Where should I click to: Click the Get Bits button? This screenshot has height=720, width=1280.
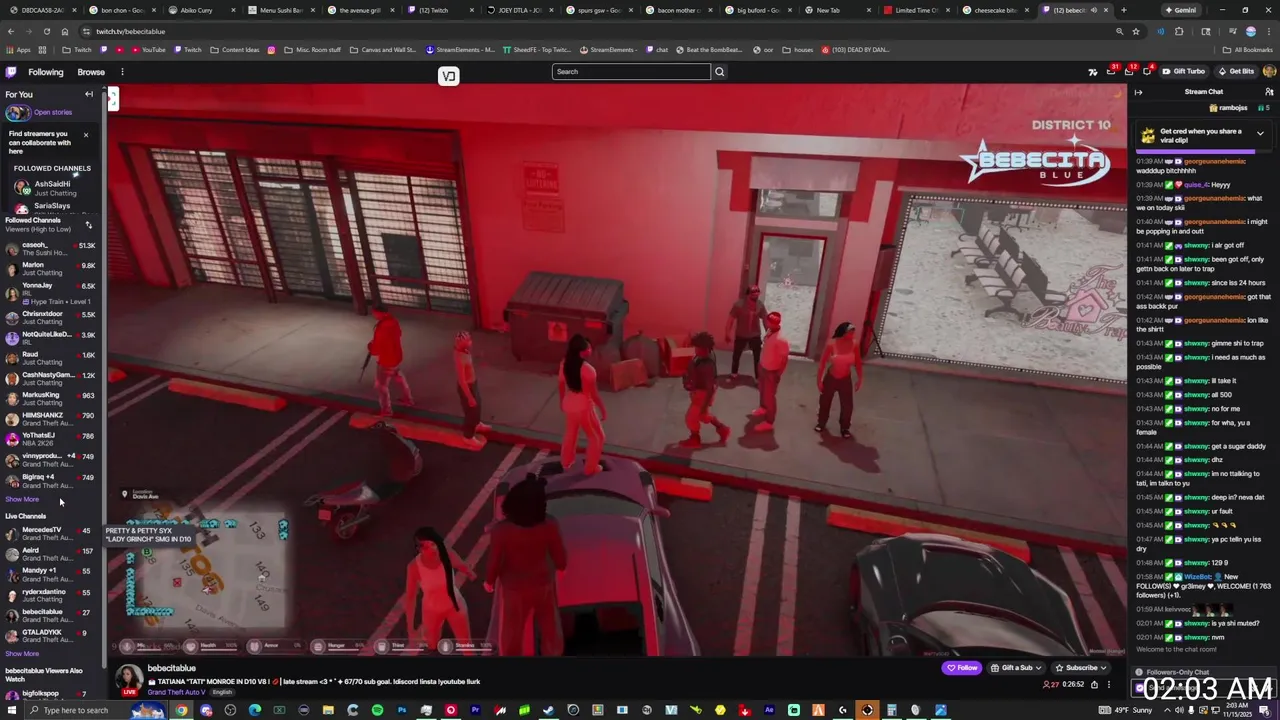(x=1236, y=72)
